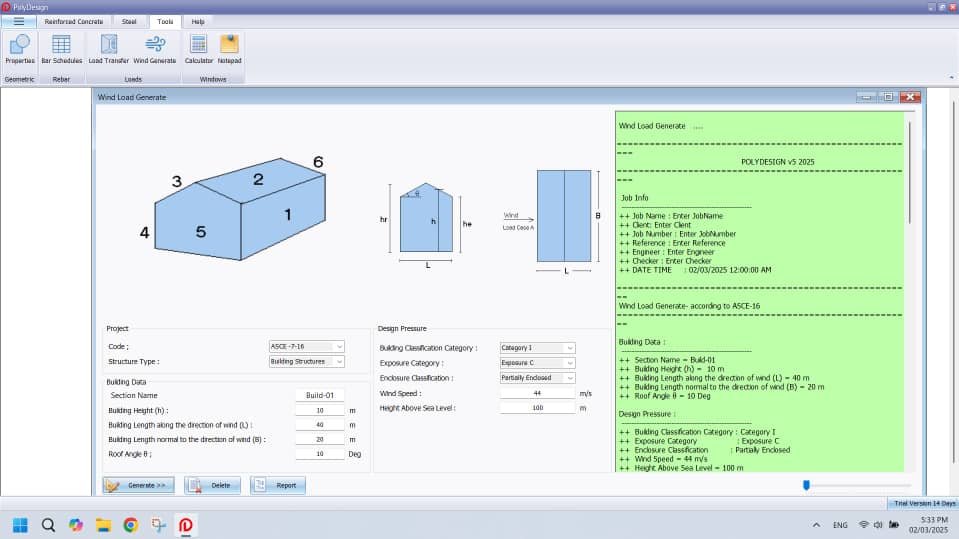959x539 pixels.
Task: Open the volume tray icon
Action: [x=878, y=525]
